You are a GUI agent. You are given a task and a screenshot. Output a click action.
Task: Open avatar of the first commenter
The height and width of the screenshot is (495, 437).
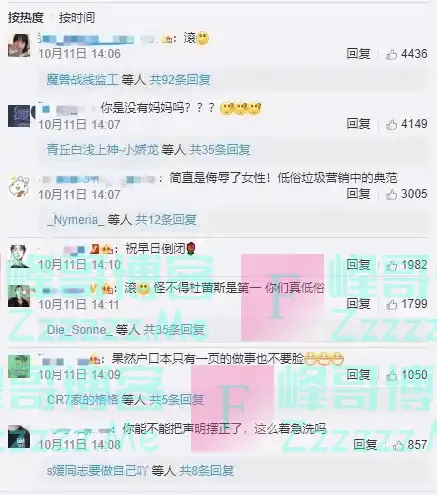click(19, 46)
